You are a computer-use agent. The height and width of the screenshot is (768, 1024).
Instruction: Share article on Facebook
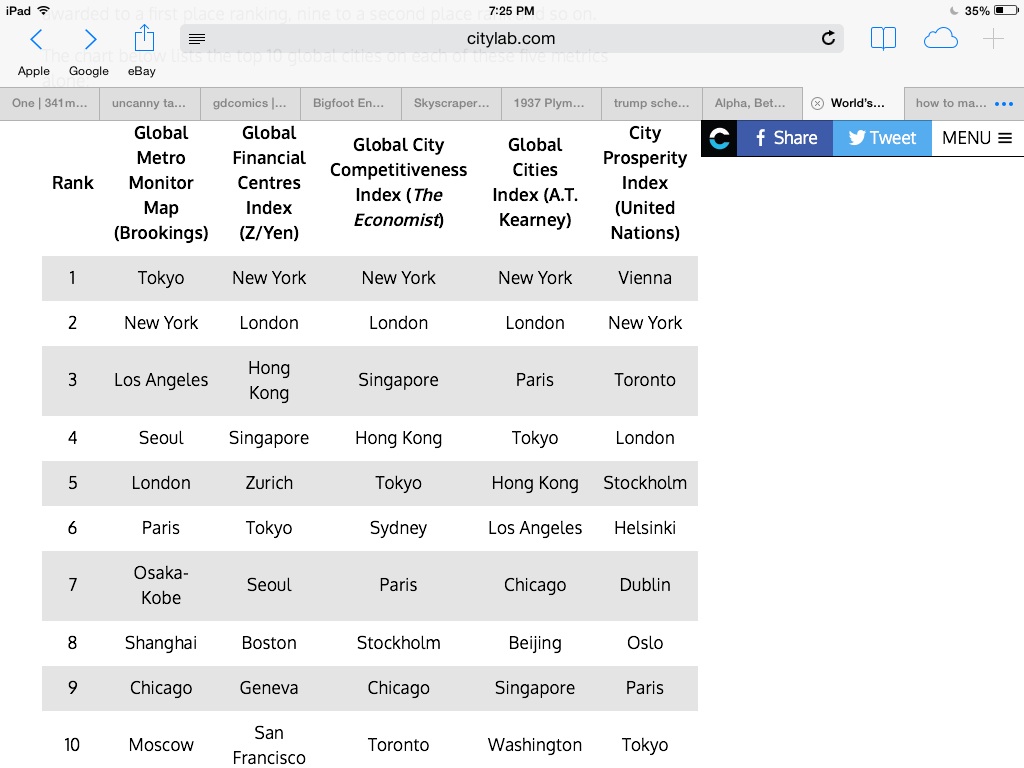point(785,138)
